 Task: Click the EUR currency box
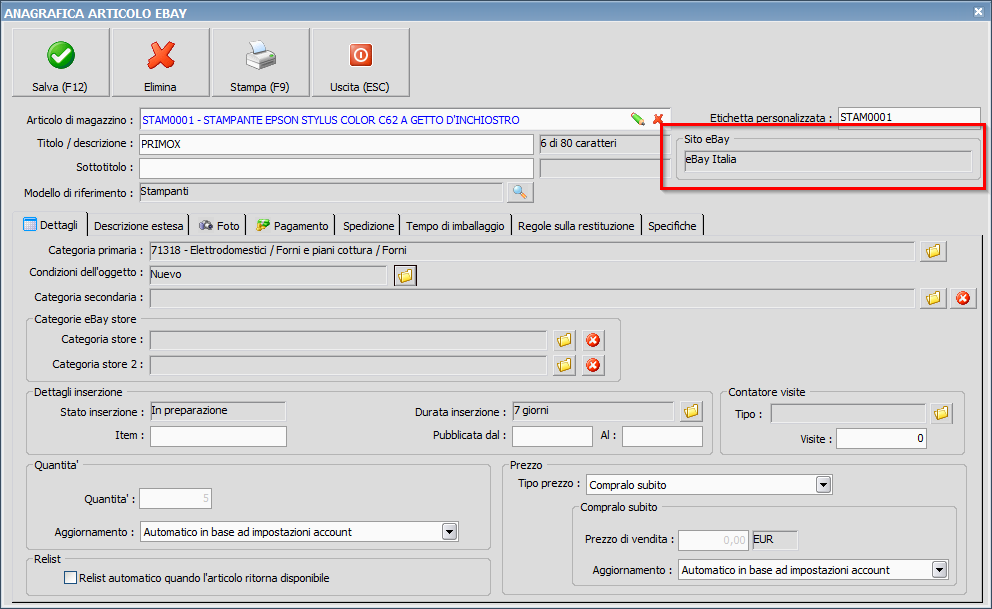coord(774,540)
